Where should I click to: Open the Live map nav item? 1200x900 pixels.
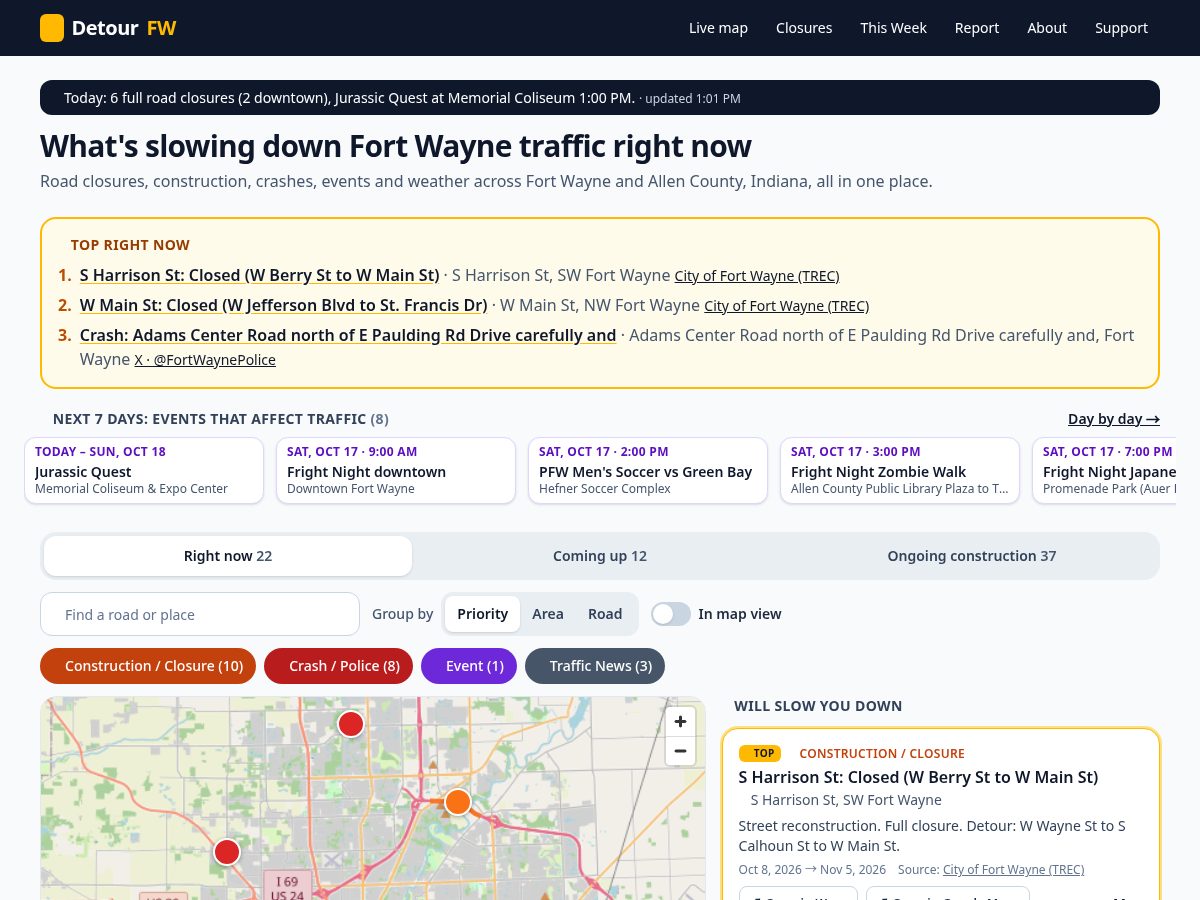tap(718, 28)
